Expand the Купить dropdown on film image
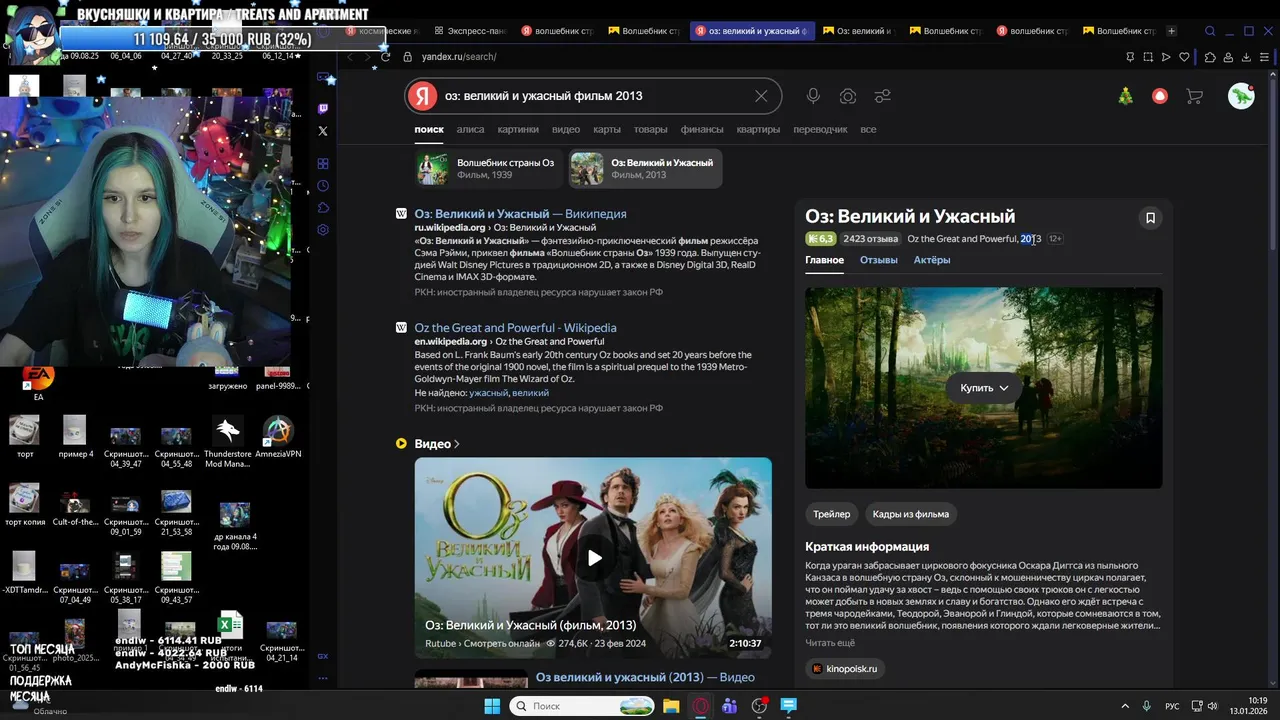The width and height of the screenshot is (1280, 720). [x=984, y=388]
